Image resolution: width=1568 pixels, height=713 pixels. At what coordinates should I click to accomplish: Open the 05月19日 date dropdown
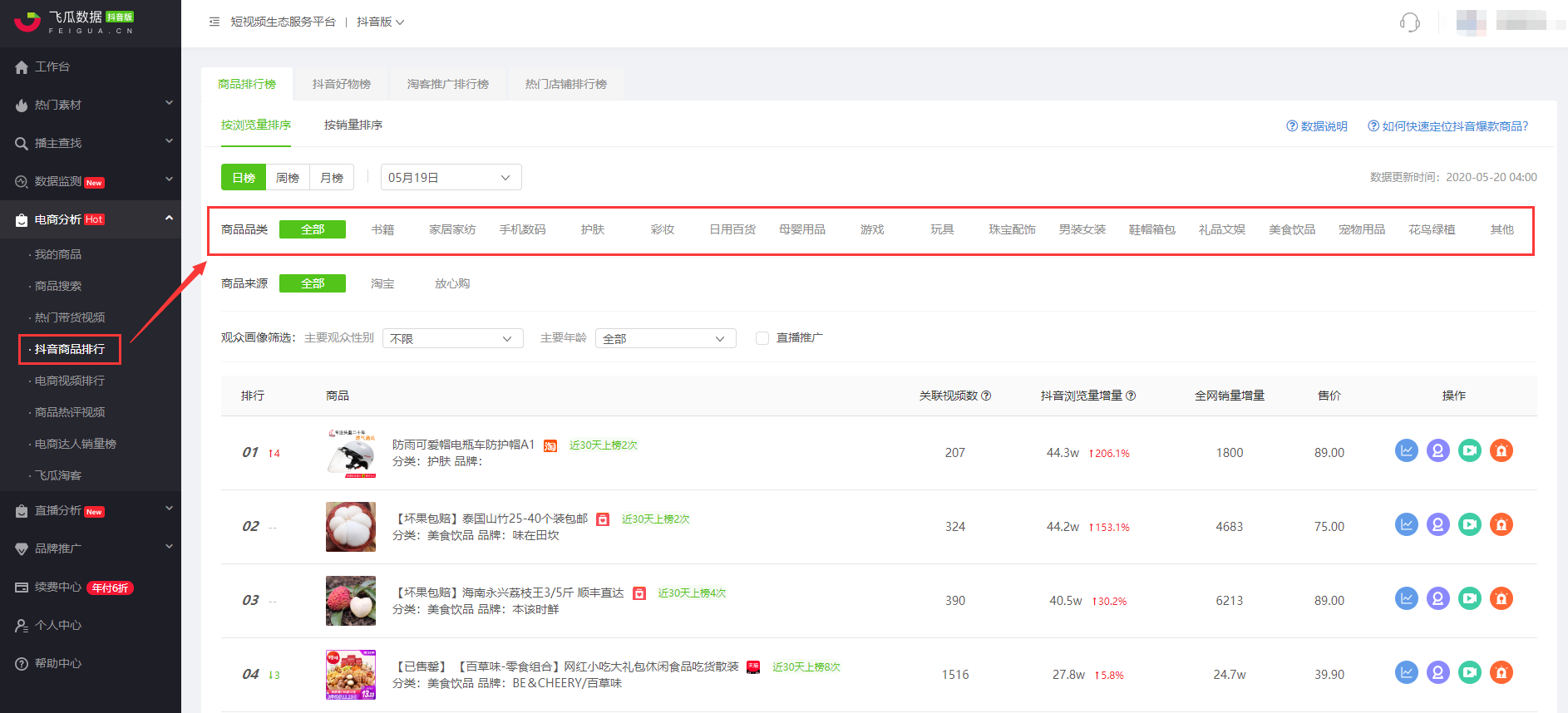(x=451, y=178)
